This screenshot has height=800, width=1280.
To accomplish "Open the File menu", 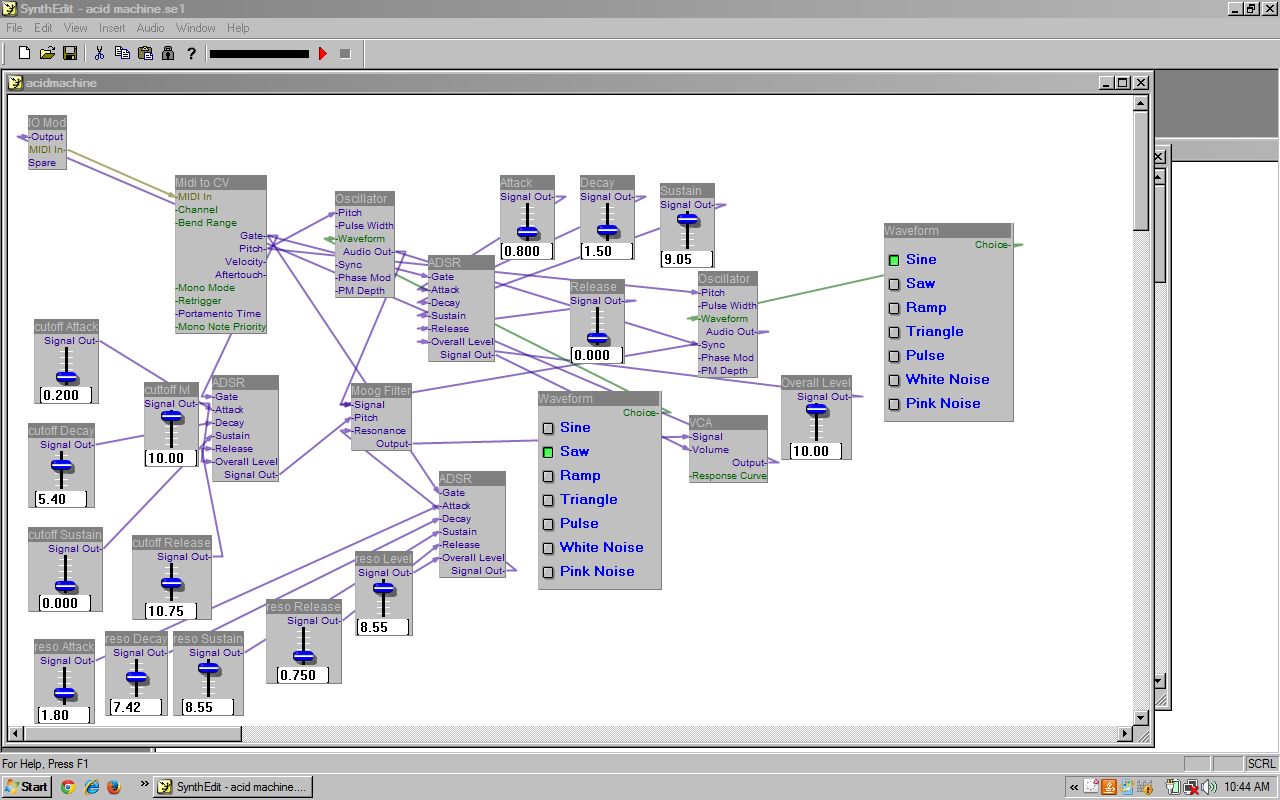I will coord(14,28).
